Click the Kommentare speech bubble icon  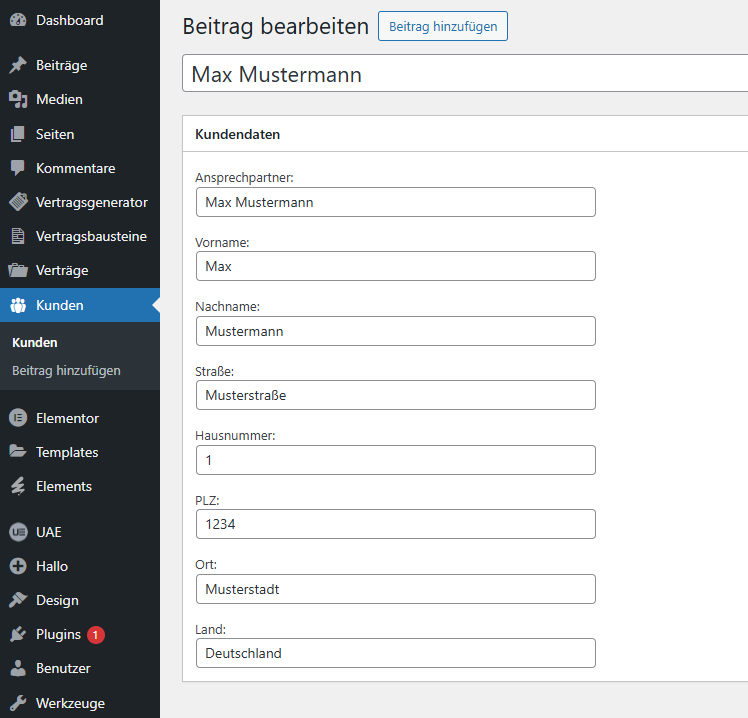(x=18, y=168)
